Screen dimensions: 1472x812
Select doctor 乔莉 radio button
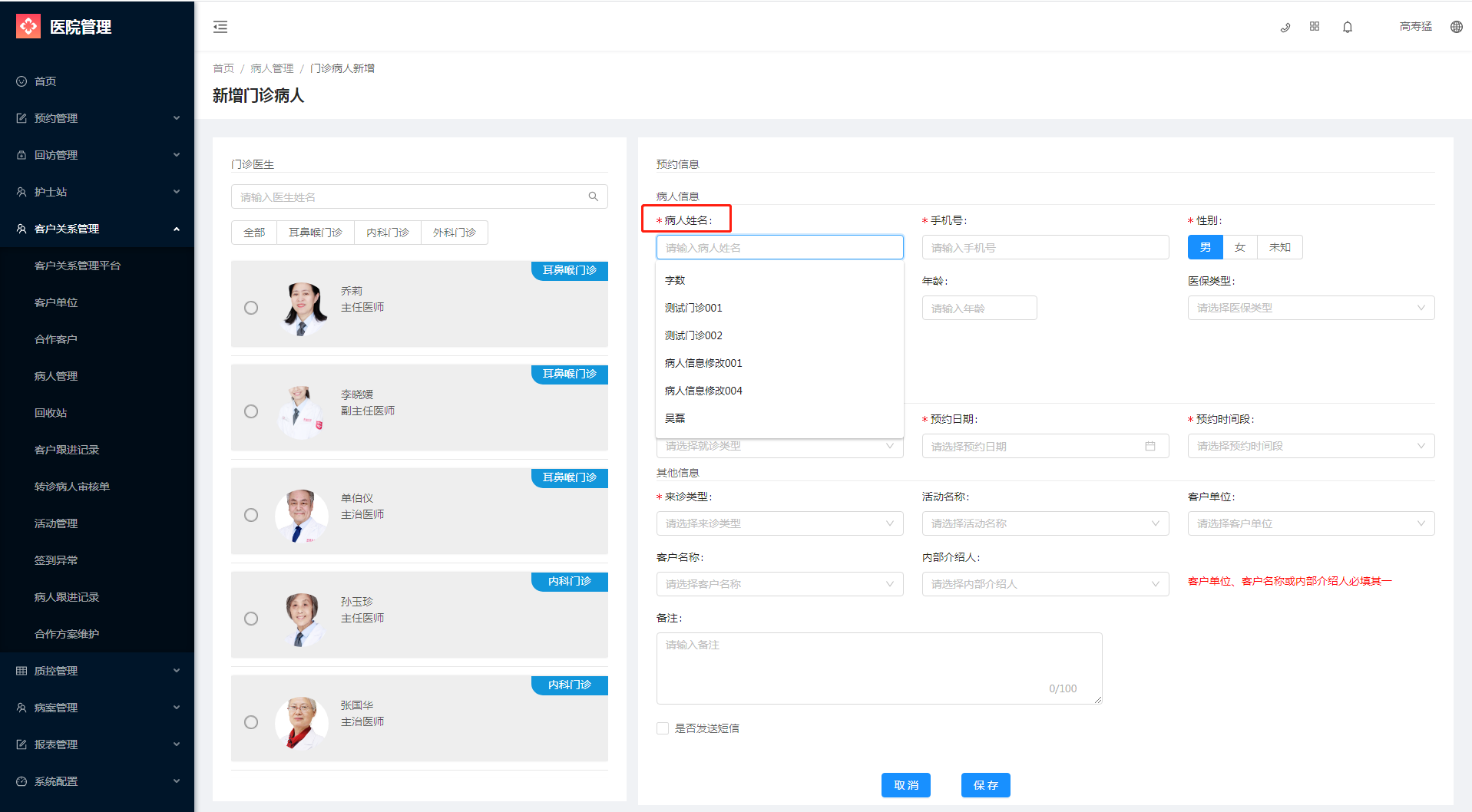pos(251,308)
